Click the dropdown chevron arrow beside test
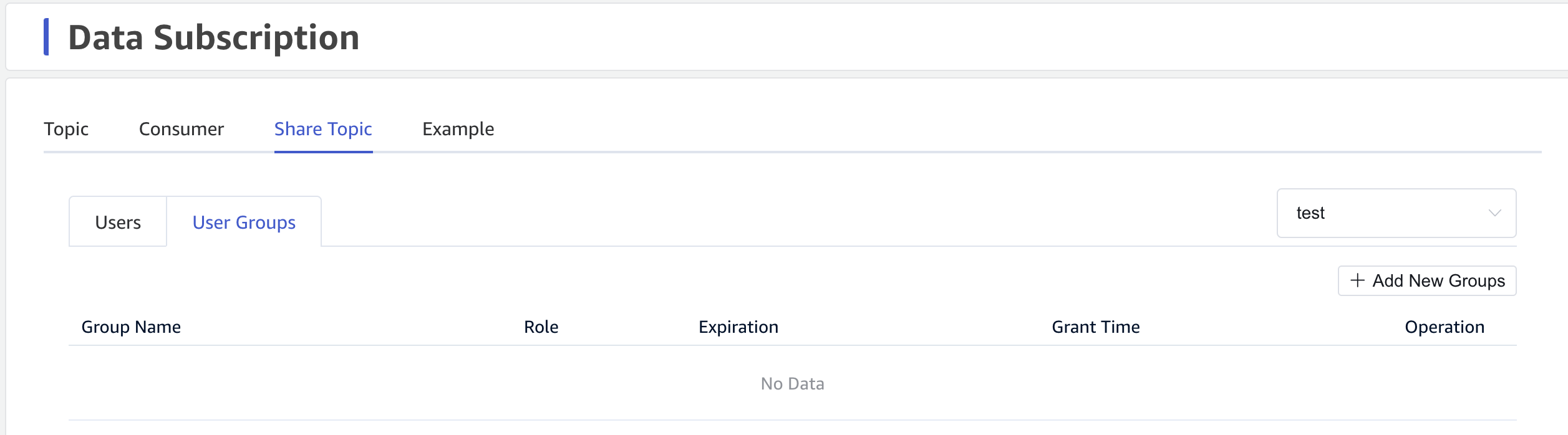 [x=1494, y=213]
